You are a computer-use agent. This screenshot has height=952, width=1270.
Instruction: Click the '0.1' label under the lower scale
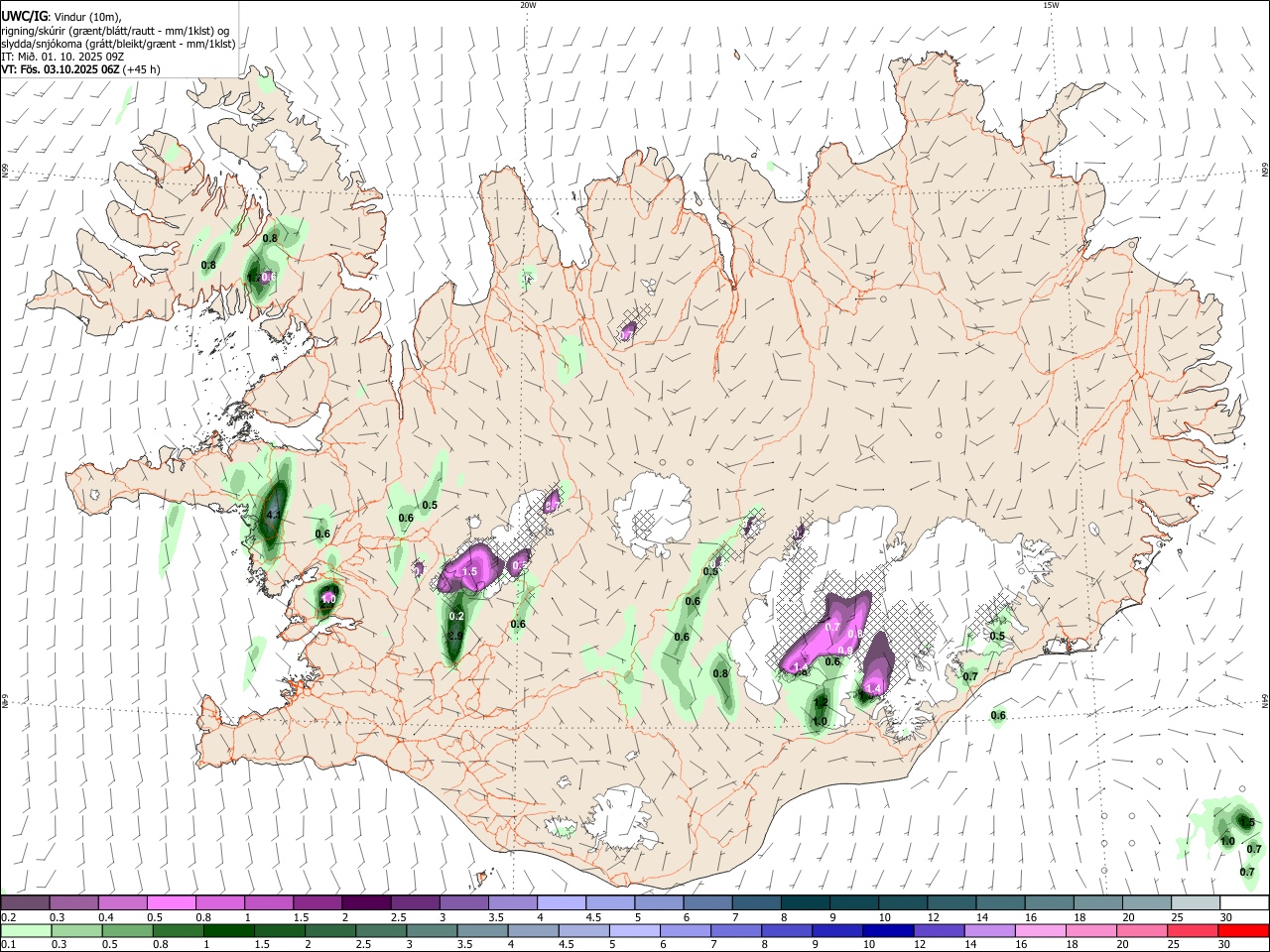(8, 944)
